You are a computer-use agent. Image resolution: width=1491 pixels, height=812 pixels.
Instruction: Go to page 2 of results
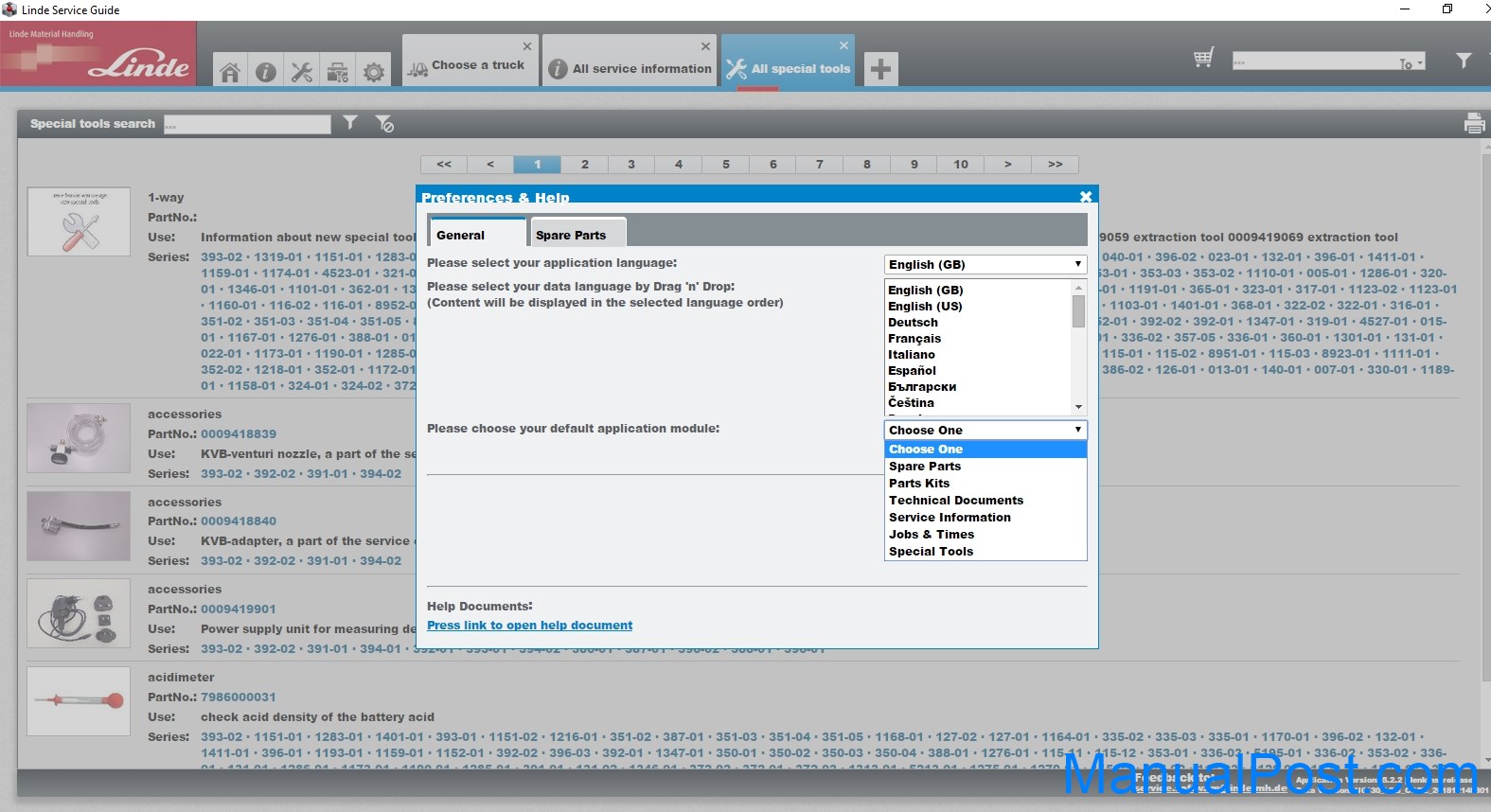tap(585, 165)
